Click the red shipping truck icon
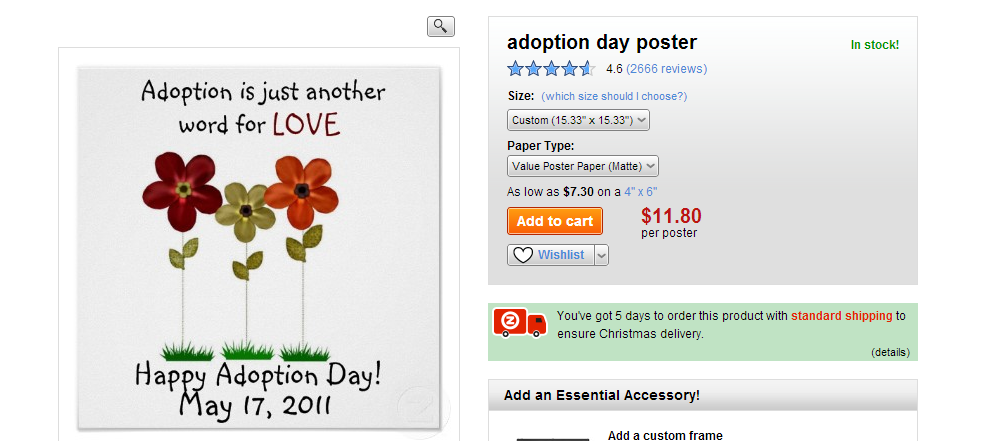The height and width of the screenshot is (441, 981). coord(520,323)
